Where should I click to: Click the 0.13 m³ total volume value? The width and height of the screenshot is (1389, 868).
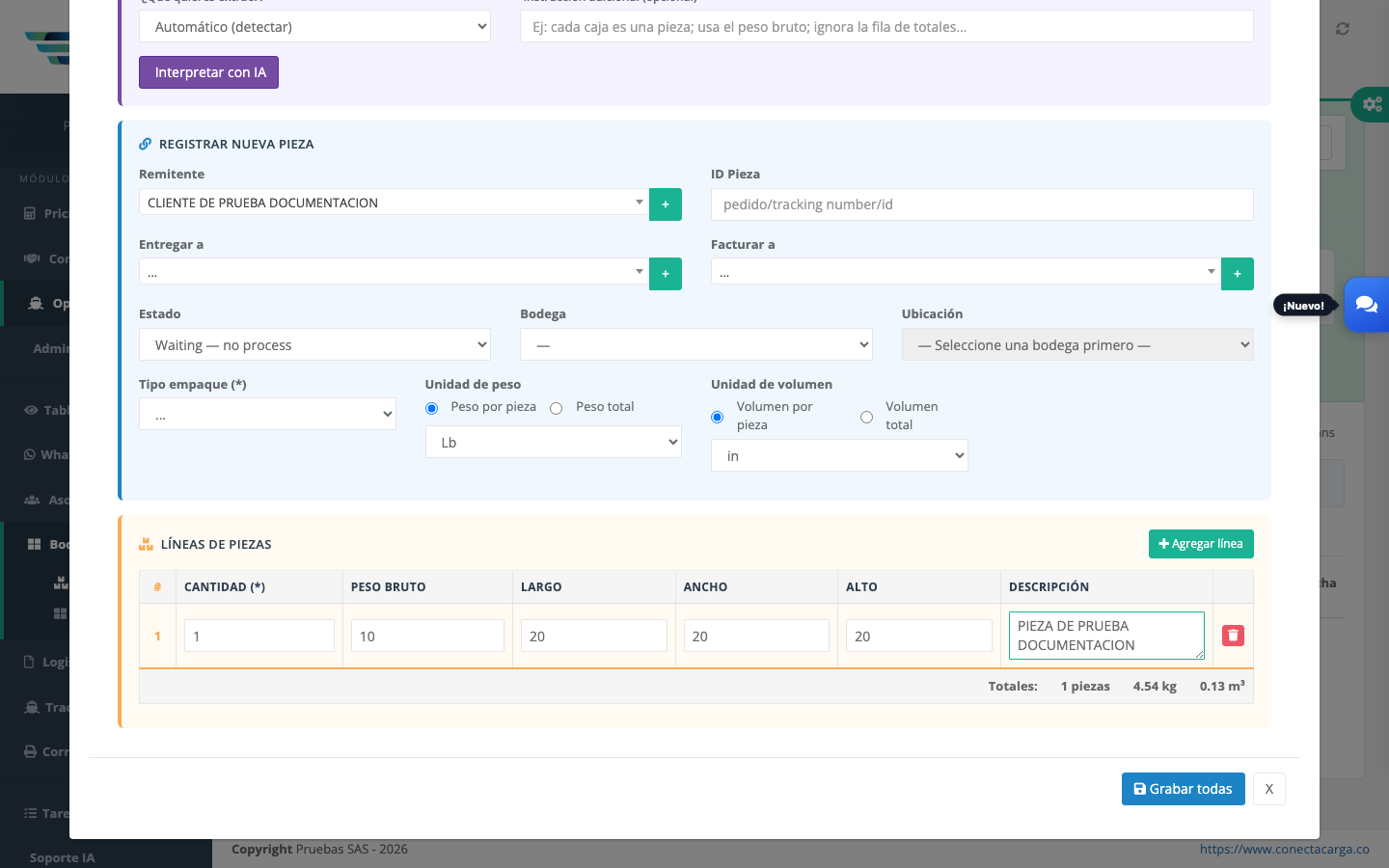click(x=1222, y=687)
